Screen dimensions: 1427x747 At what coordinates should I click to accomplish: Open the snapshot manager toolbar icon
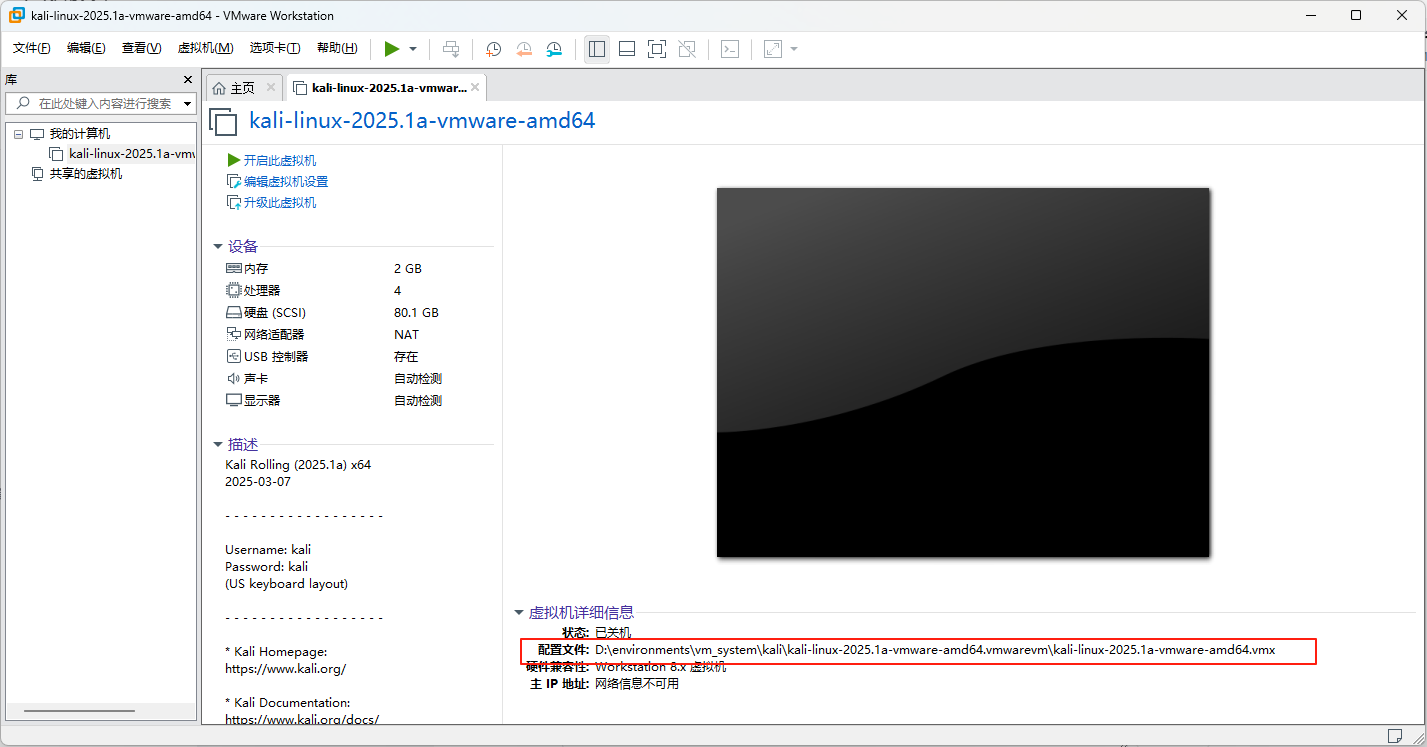click(554, 49)
